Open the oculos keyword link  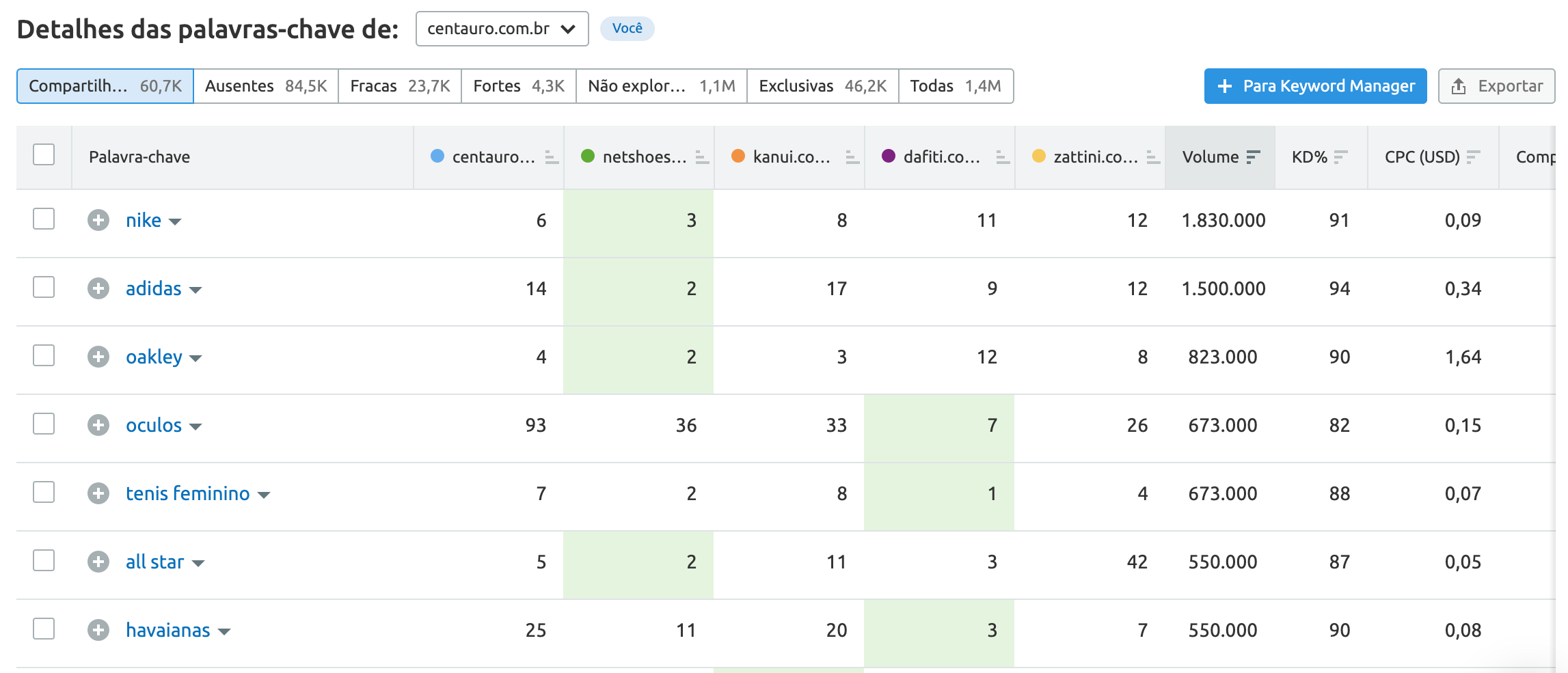(154, 425)
